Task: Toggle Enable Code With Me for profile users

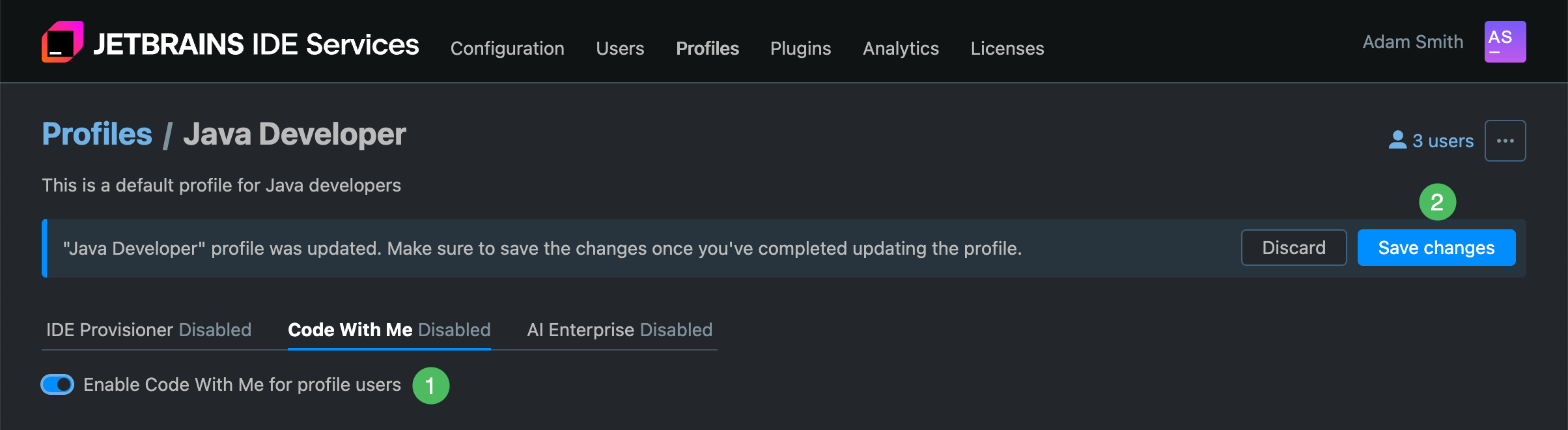Action: click(57, 385)
